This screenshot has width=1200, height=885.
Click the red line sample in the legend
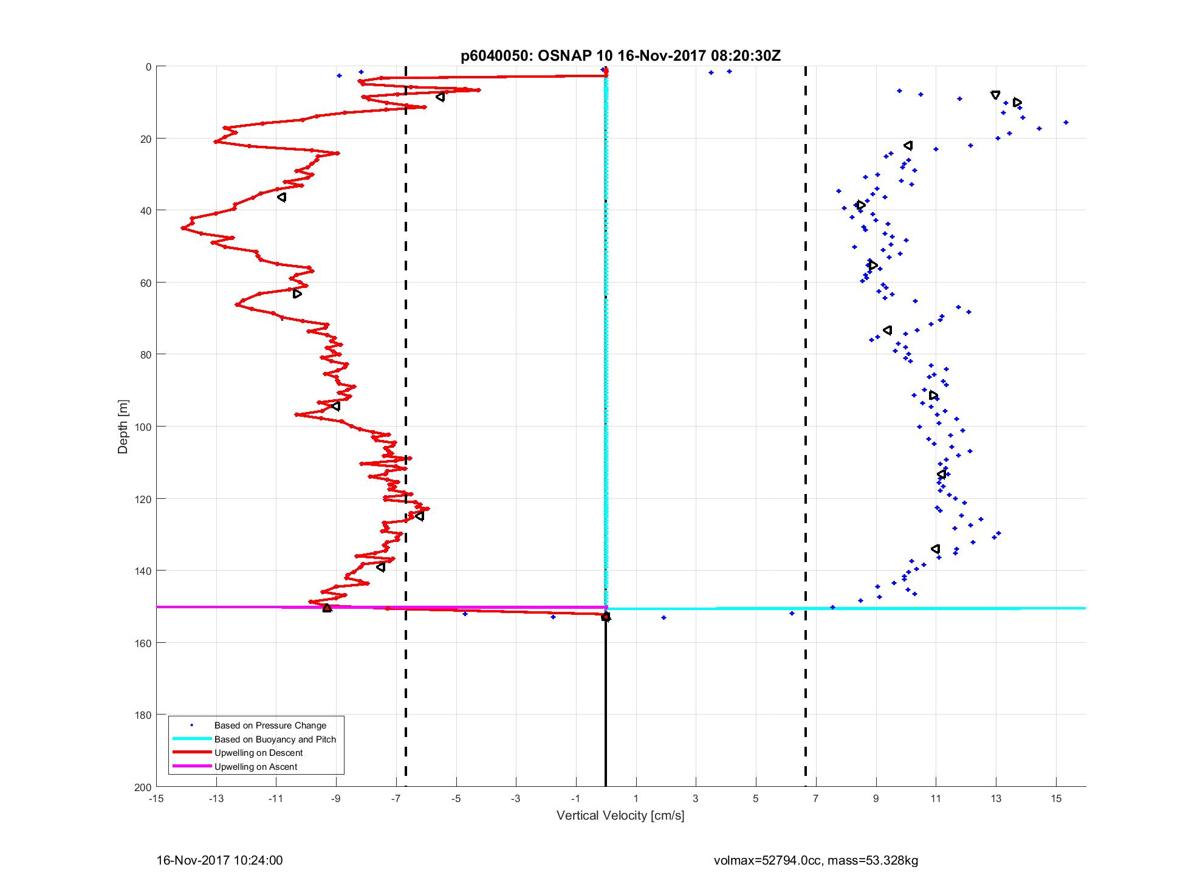190,752
